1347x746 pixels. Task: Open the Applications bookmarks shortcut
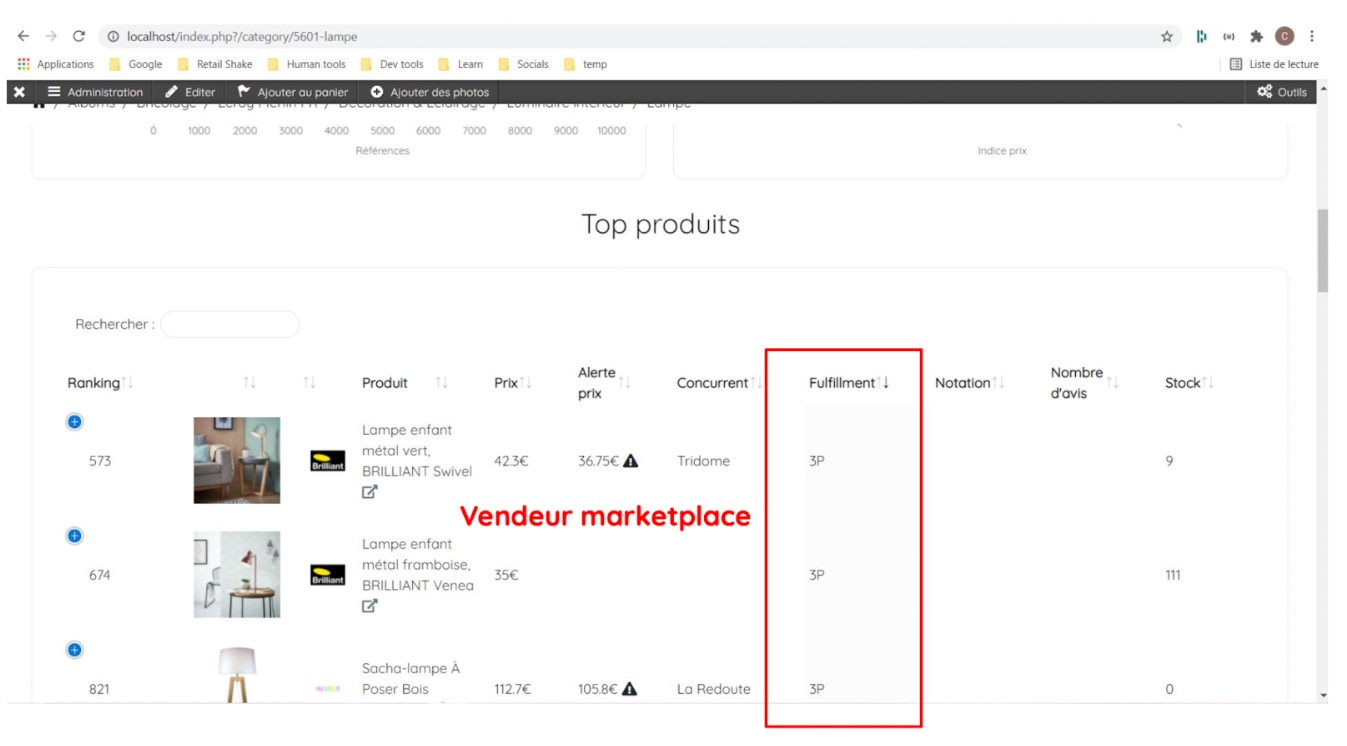point(56,64)
